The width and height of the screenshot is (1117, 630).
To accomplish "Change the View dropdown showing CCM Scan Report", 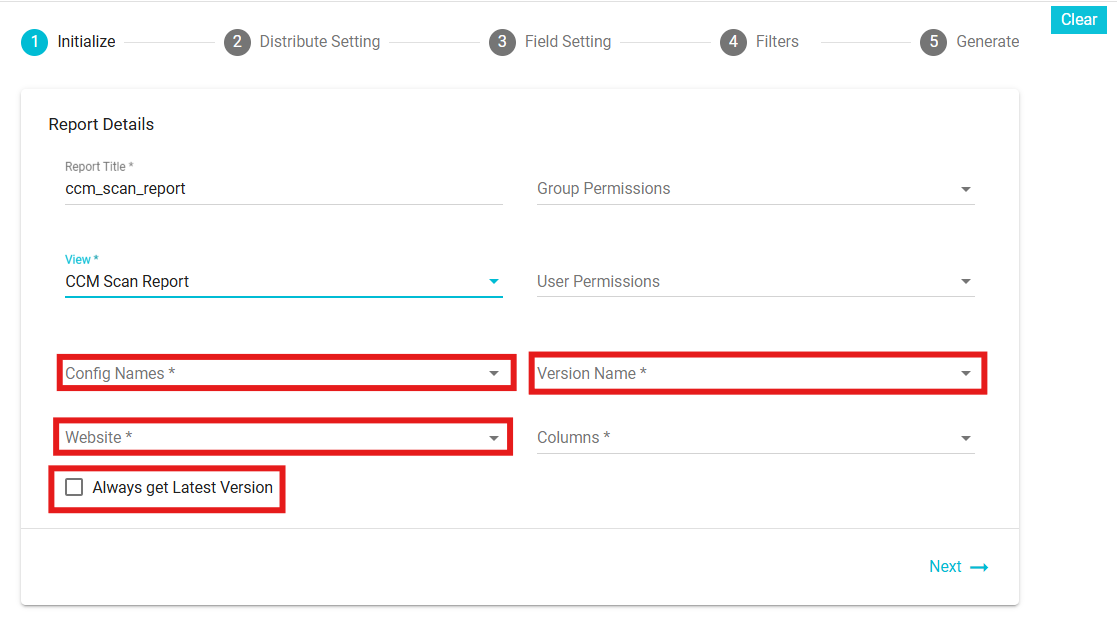I will click(283, 282).
